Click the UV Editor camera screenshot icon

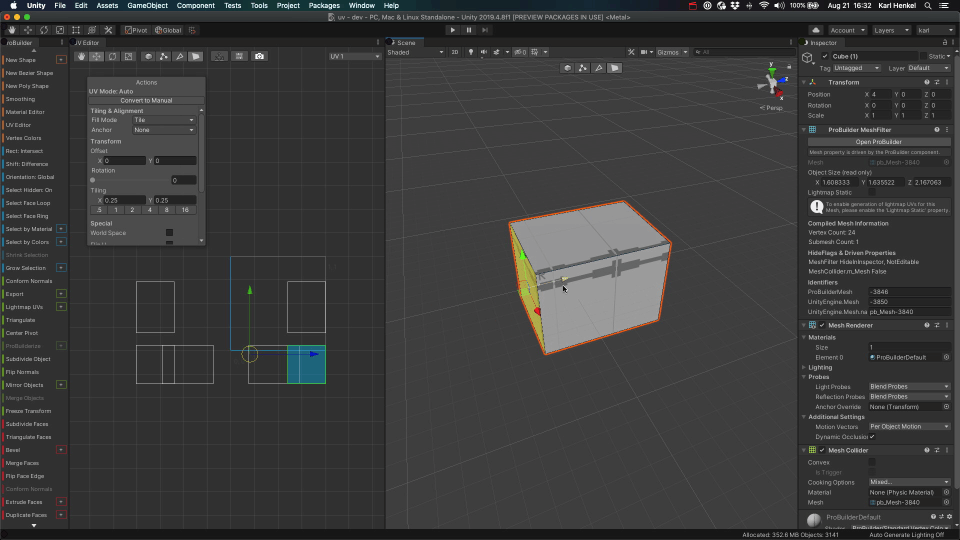coord(260,56)
